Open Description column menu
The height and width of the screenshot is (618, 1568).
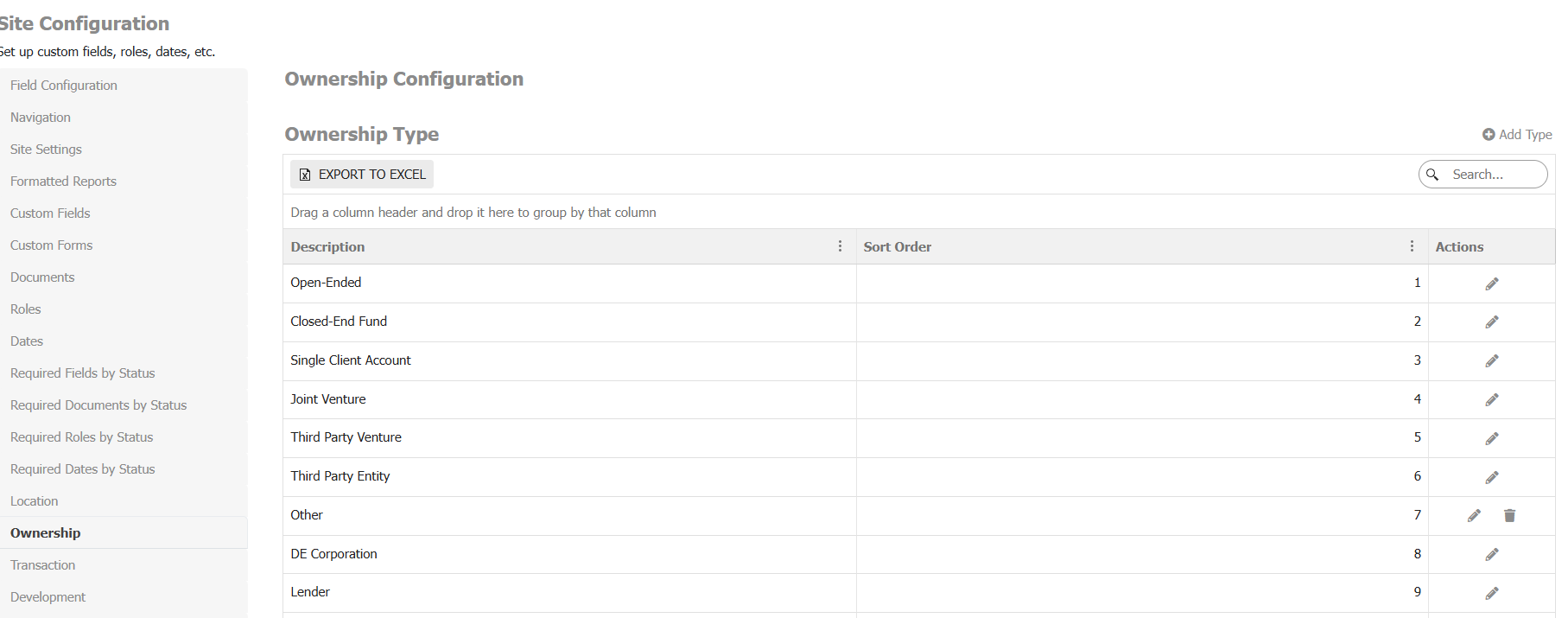(840, 246)
